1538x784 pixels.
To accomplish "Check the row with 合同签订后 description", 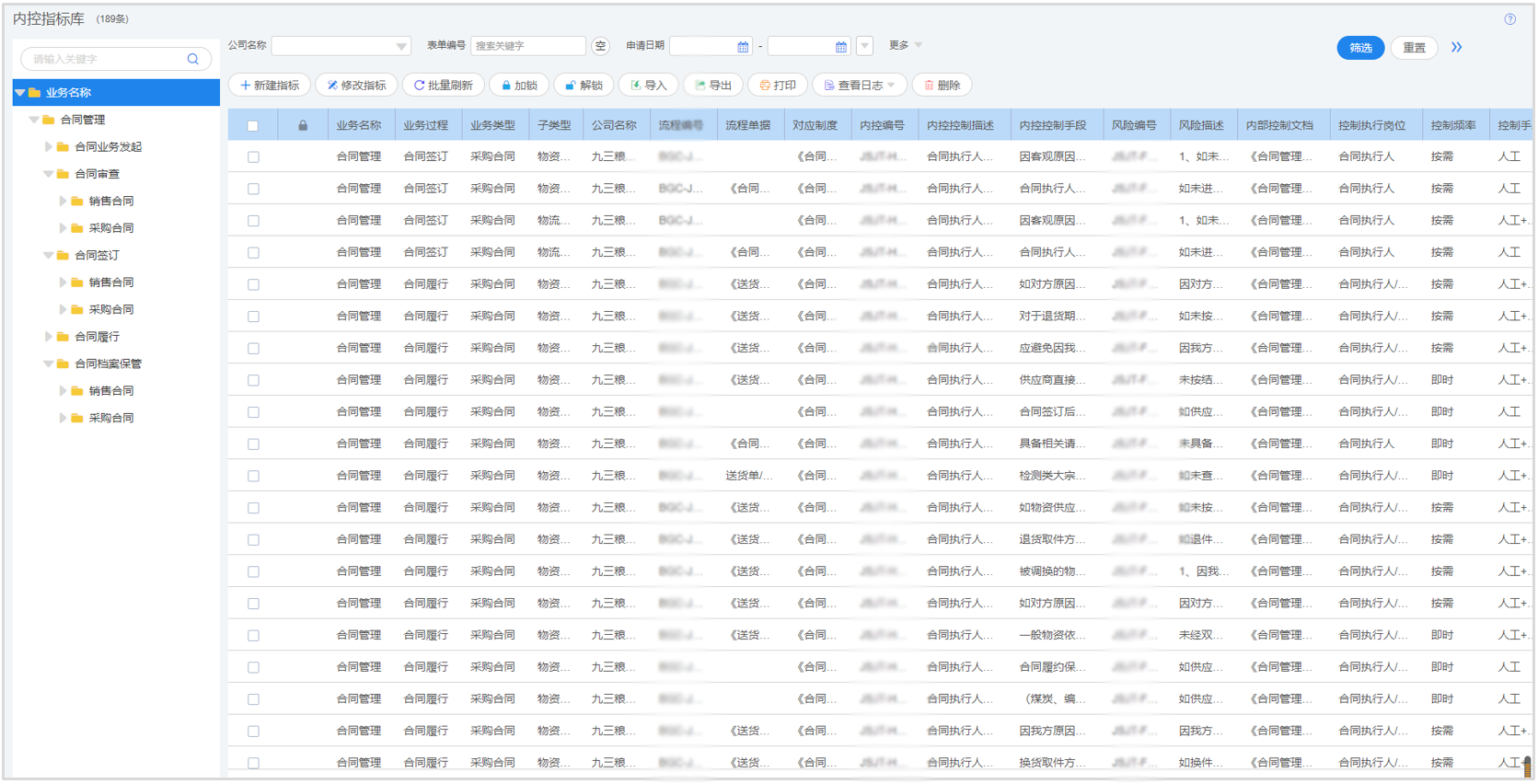I will pos(253,412).
